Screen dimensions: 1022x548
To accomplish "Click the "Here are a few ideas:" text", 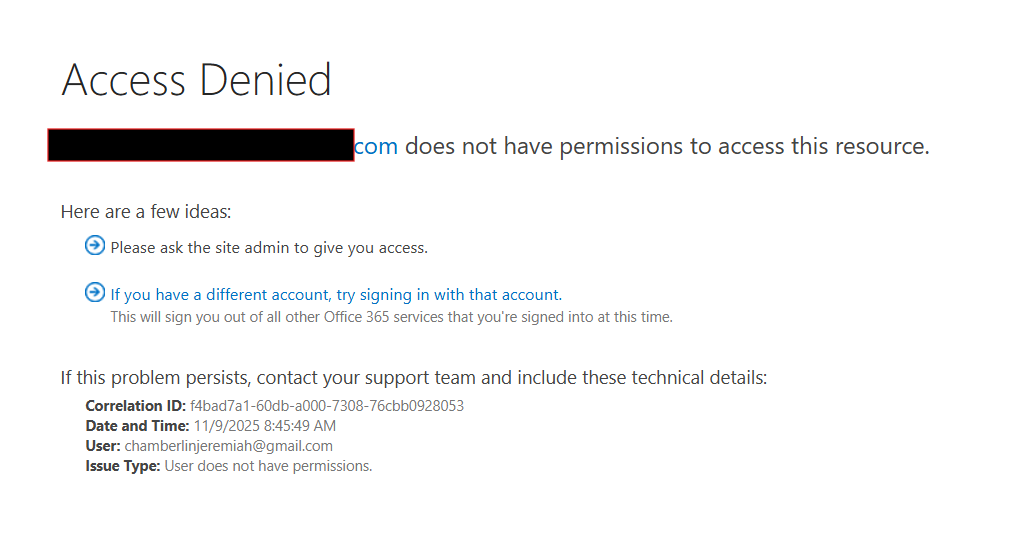I will pyautogui.click(x=146, y=212).
